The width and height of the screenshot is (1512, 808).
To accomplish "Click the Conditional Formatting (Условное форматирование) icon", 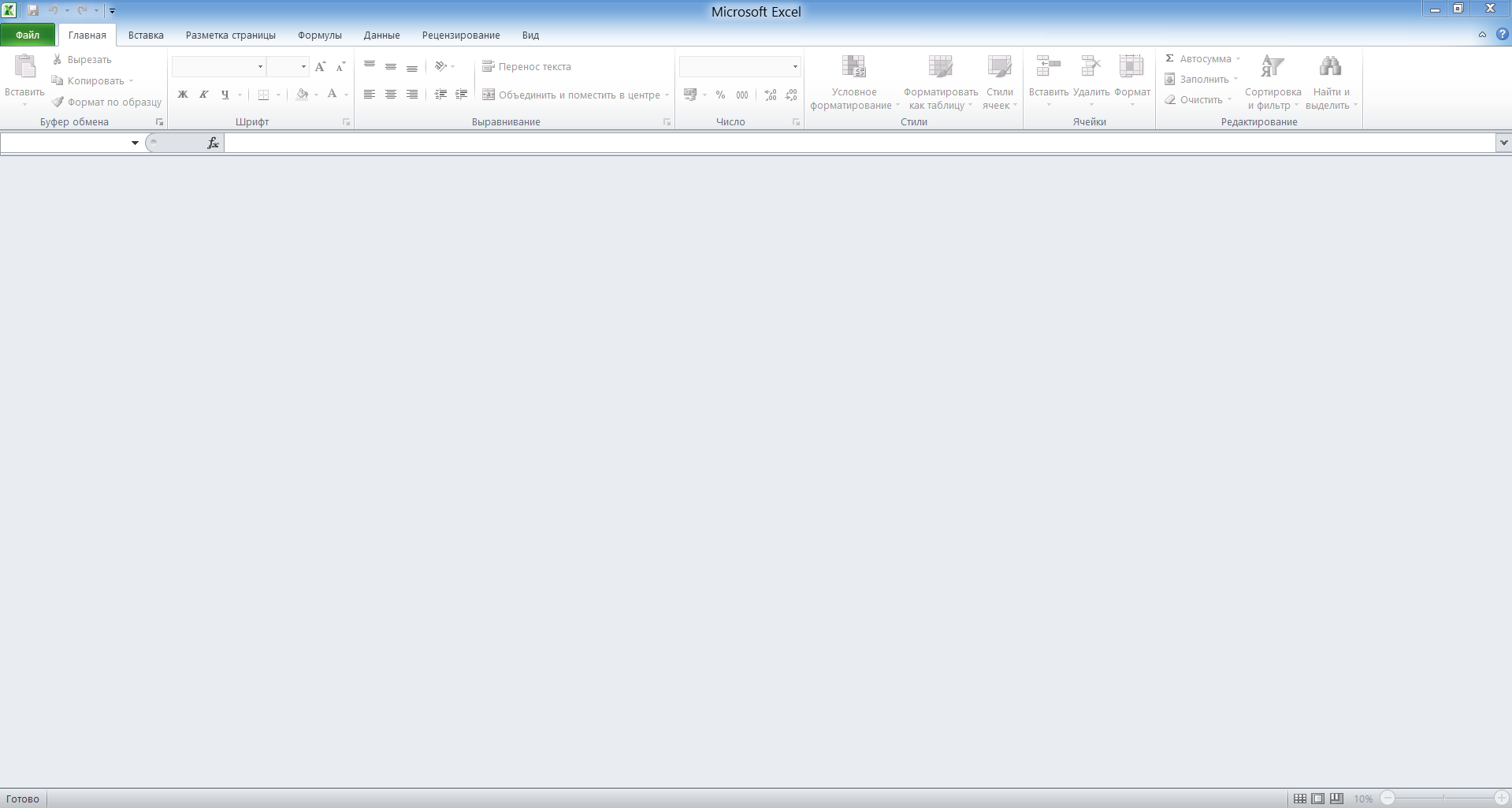I will tap(853, 67).
